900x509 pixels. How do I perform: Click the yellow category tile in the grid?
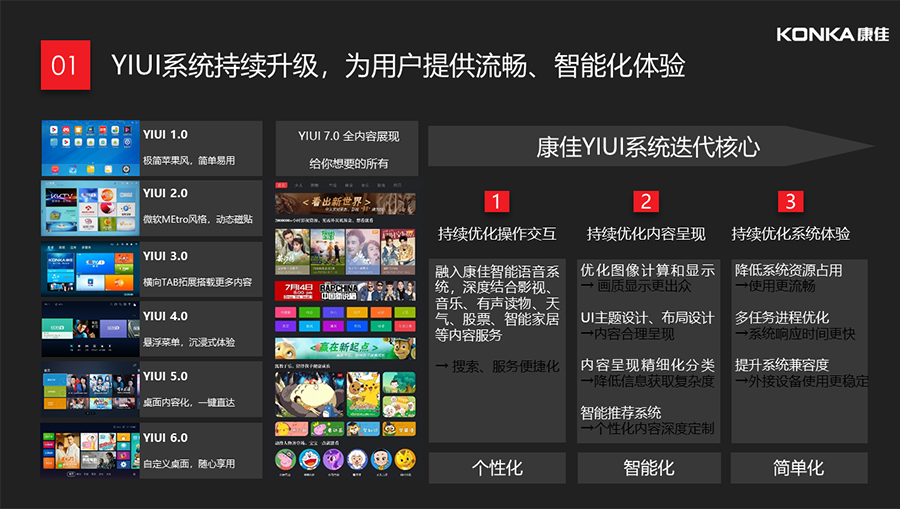pos(357,313)
